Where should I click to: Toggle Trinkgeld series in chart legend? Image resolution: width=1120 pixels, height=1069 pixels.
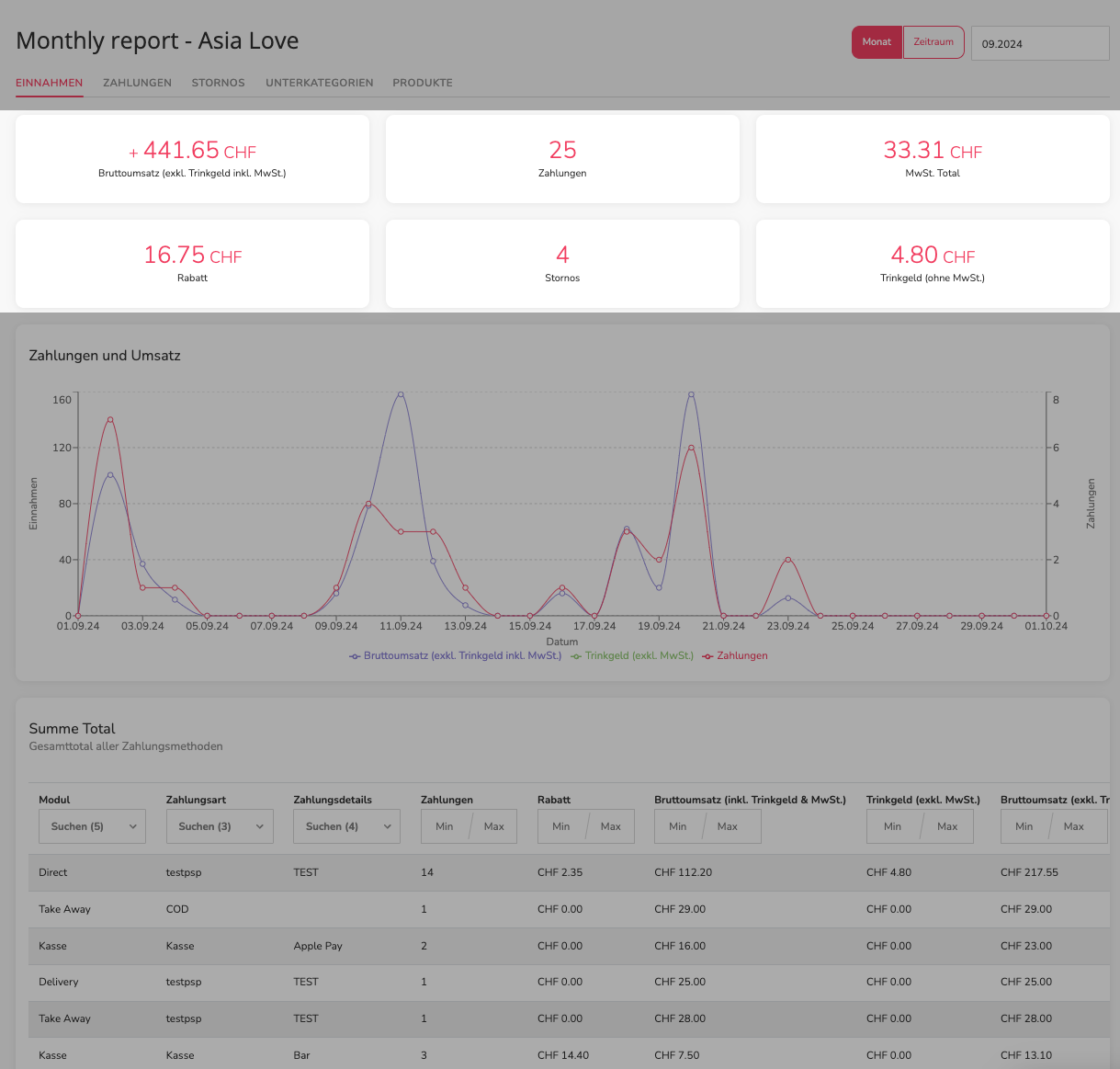point(633,656)
